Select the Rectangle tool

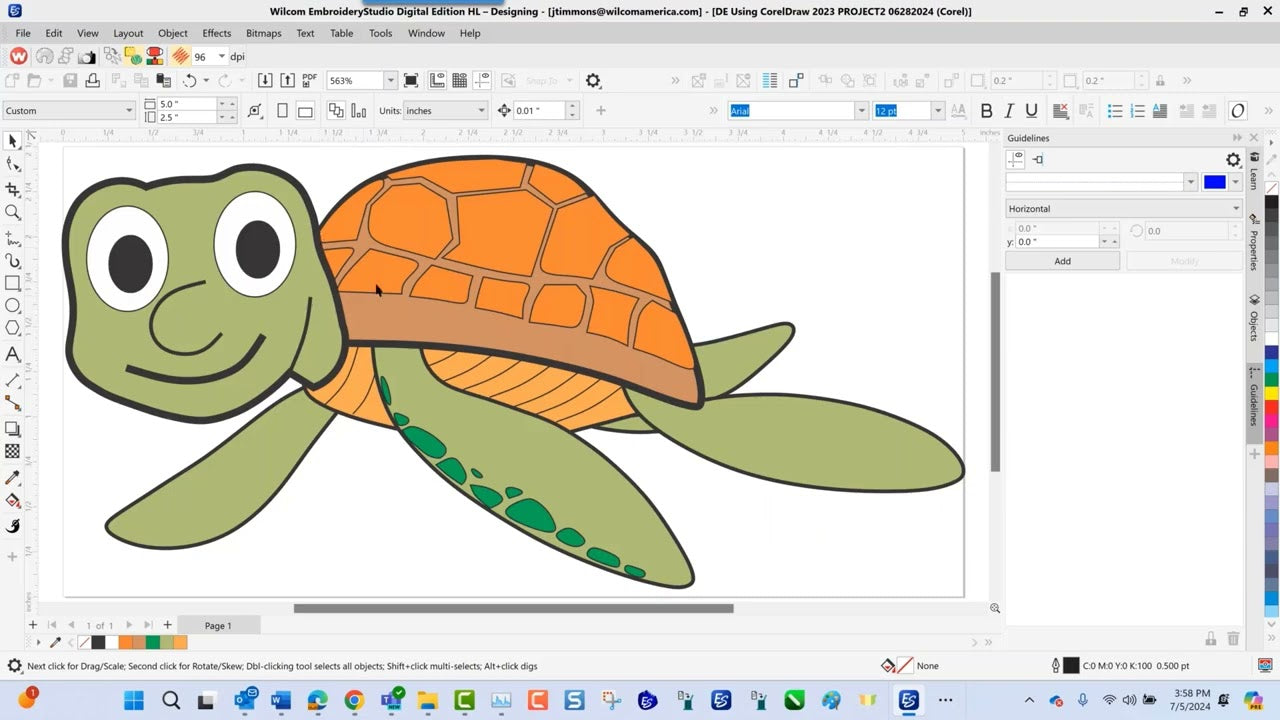pos(13,284)
